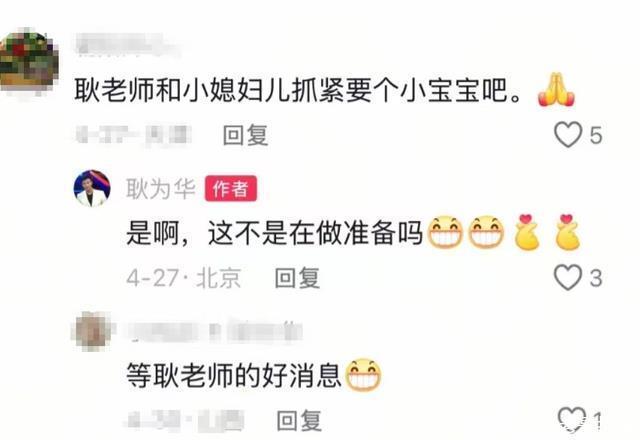Open the third commenter's blurred avatar
This screenshot has height=440, width=640.
coord(93,331)
